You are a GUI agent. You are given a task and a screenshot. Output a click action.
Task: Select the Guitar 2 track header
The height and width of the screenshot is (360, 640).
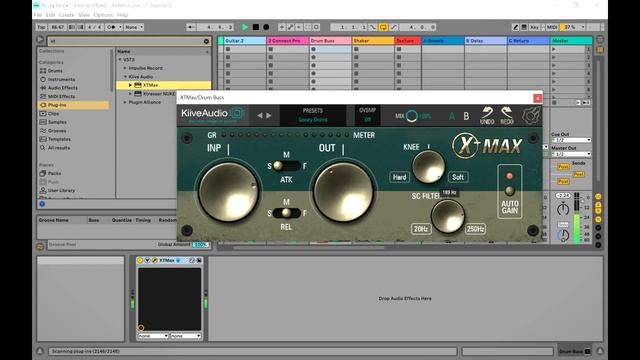[244, 41]
